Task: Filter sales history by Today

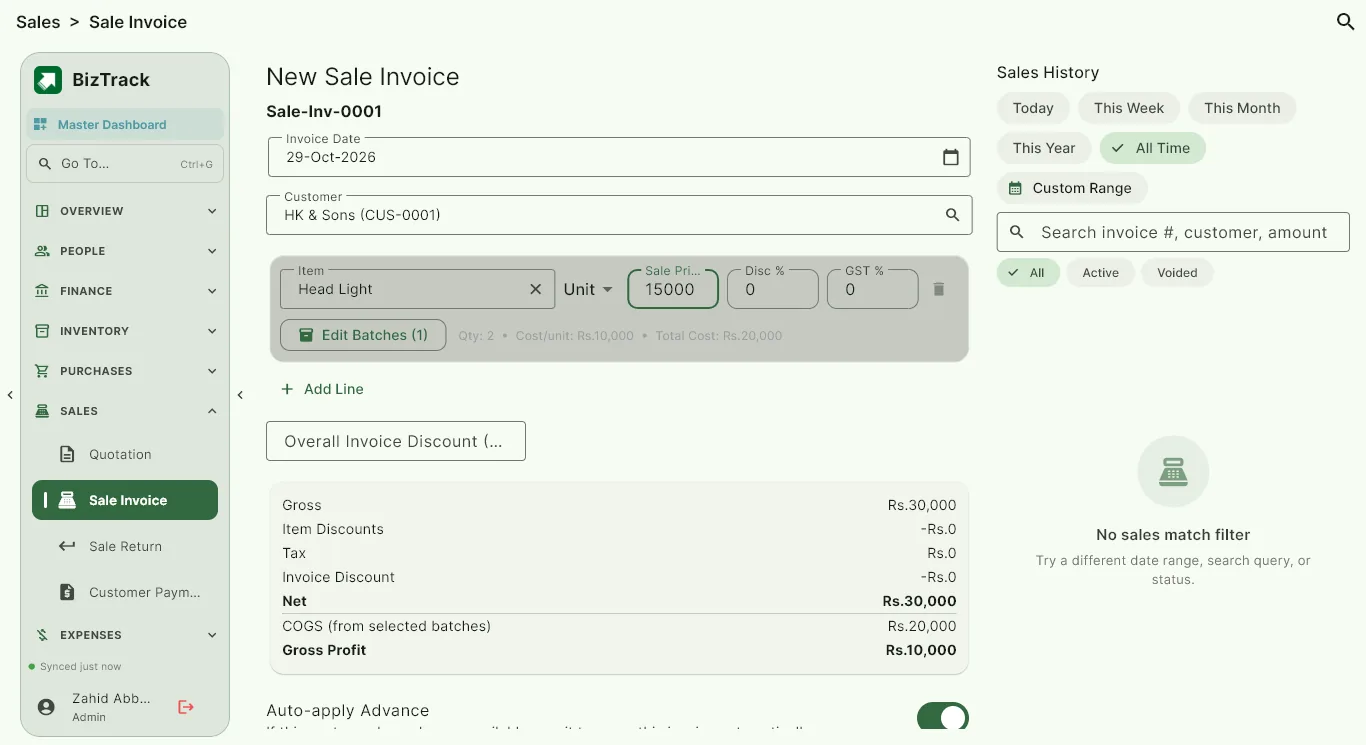Action: tap(1033, 108)
